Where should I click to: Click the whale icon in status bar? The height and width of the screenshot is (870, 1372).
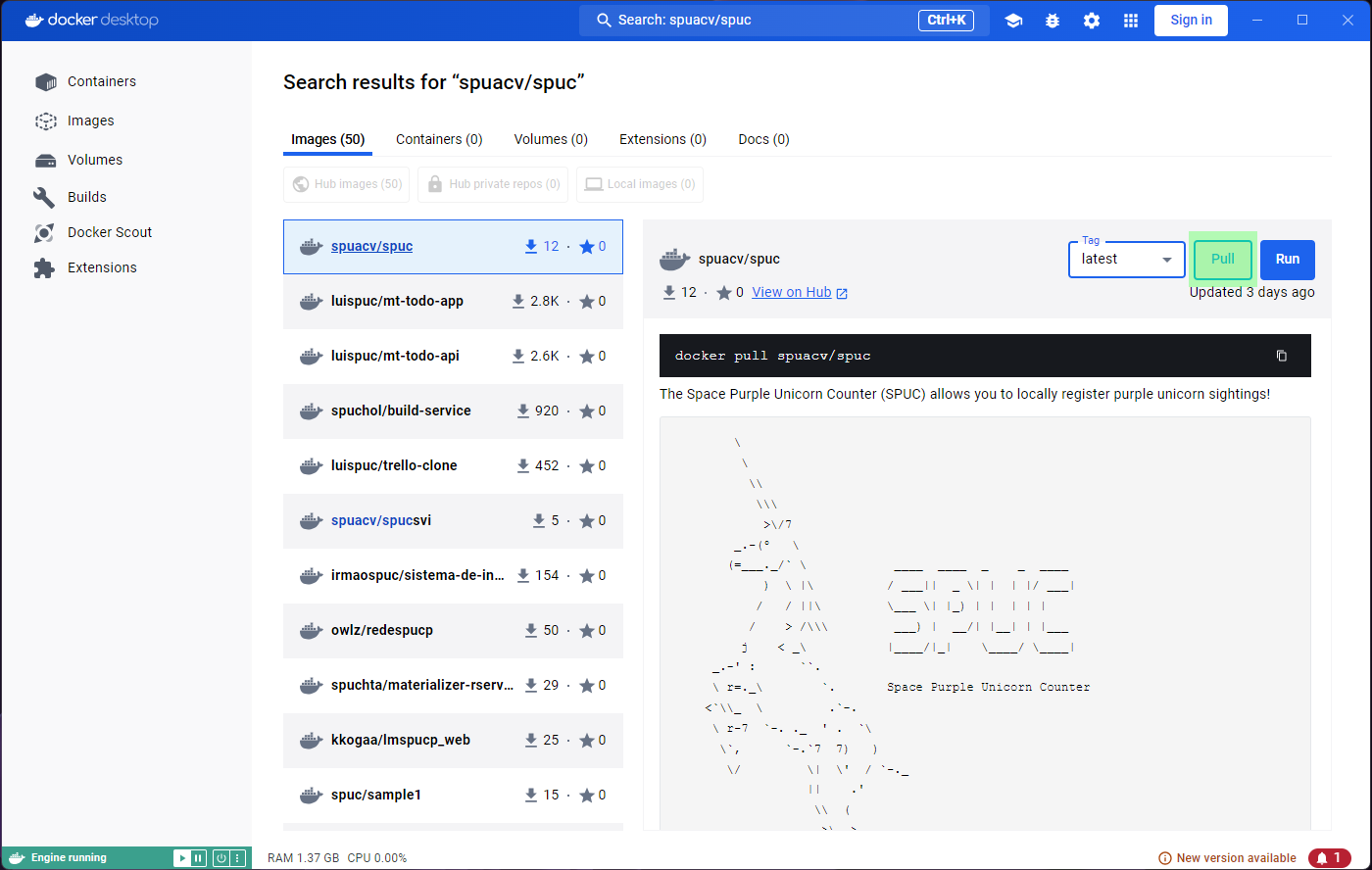[16, 858]
